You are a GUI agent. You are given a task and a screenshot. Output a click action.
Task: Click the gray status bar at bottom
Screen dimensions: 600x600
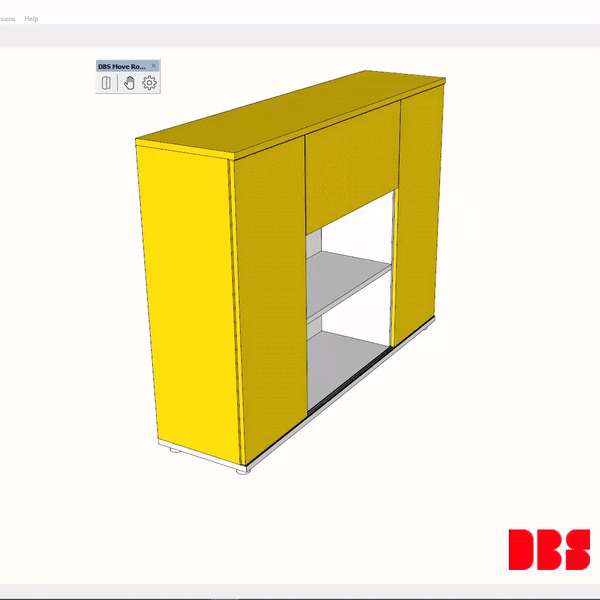300,593
